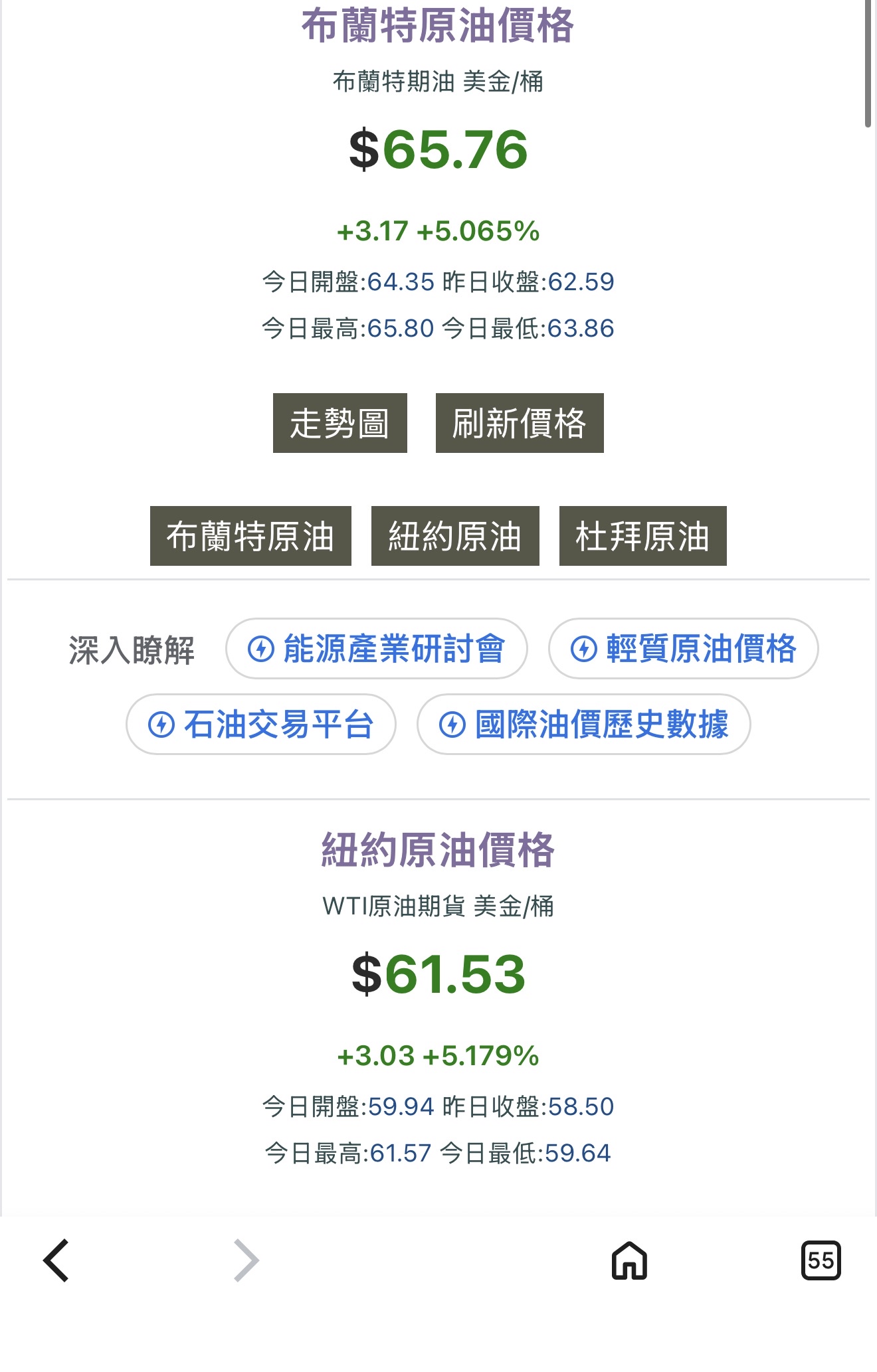Tap the browser forward arrow
877x1372 pixels.
coord(246,1260)
